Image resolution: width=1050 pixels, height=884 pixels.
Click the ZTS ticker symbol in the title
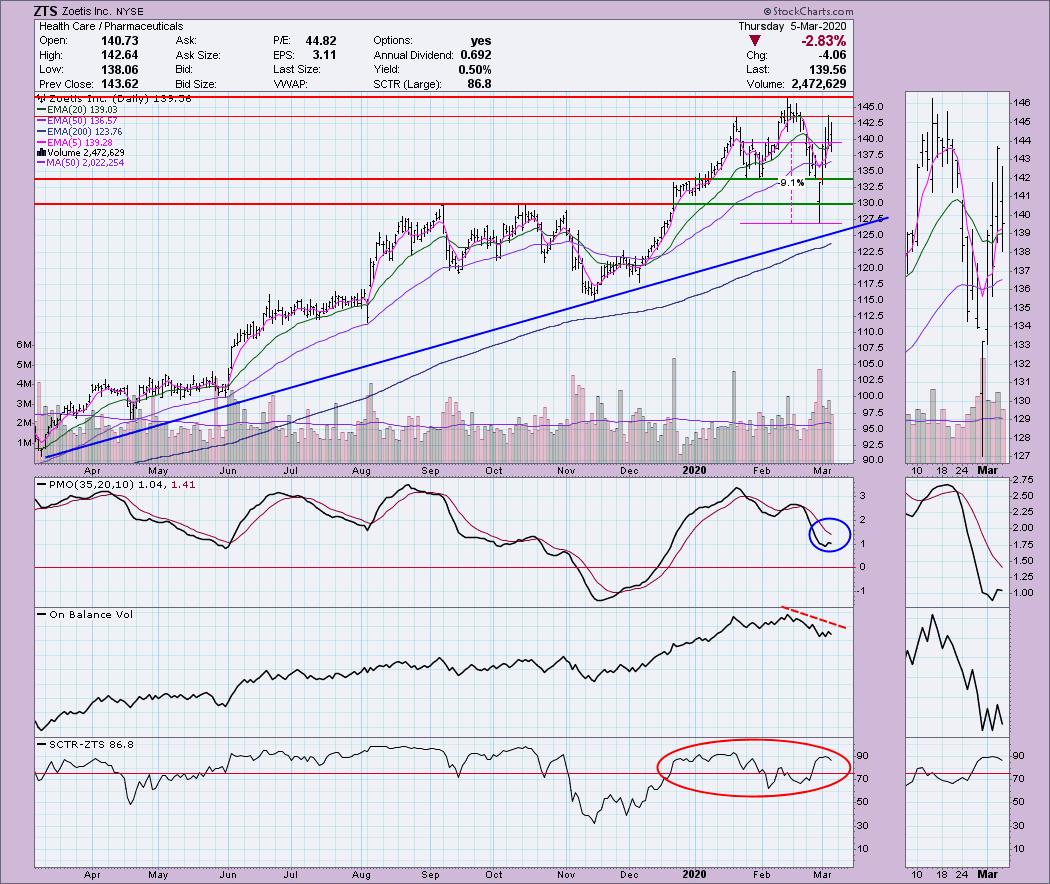click(45, 11)
